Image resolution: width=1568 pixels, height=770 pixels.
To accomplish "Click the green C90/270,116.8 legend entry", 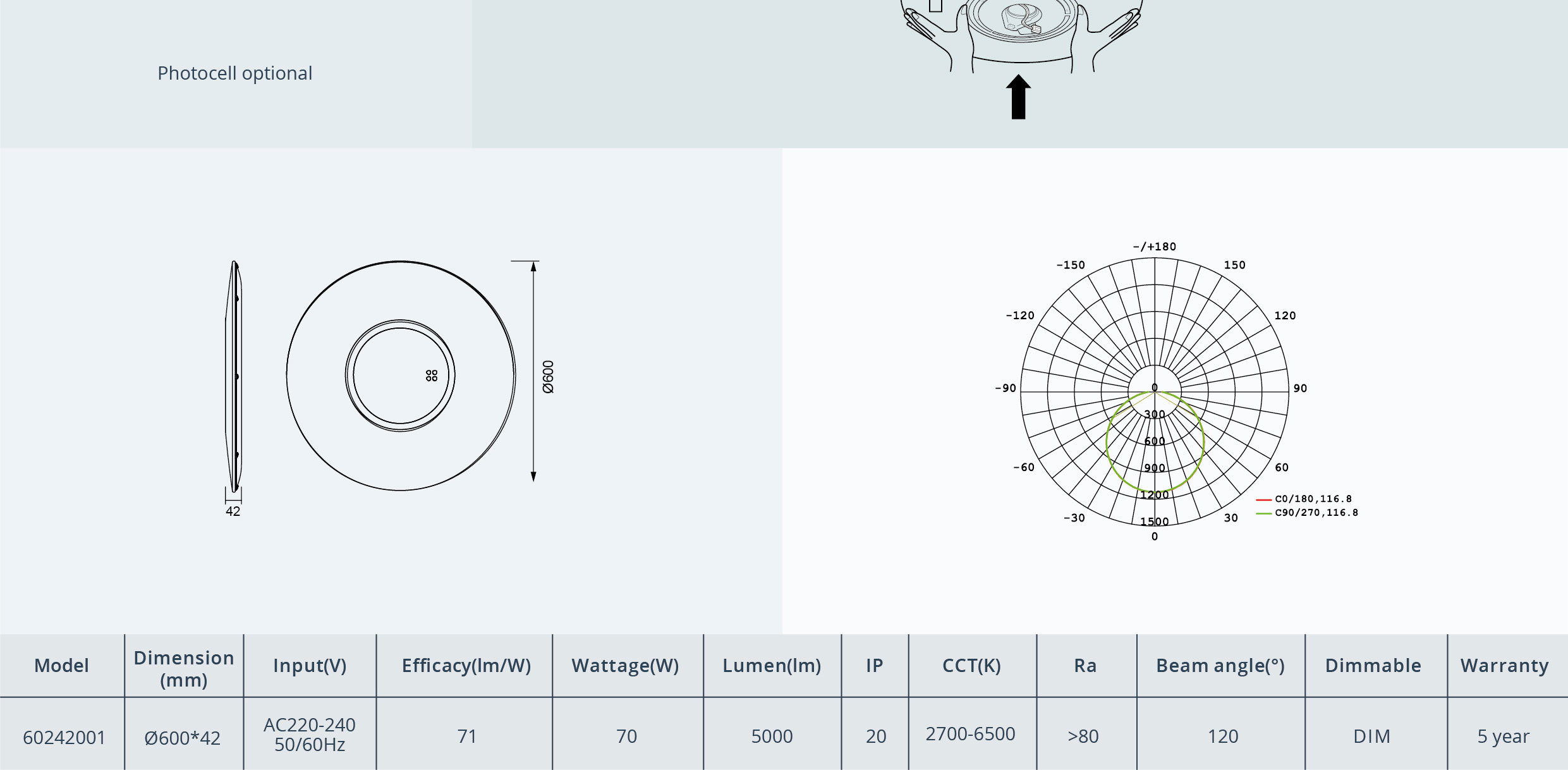I will (x=1307, y=513).
